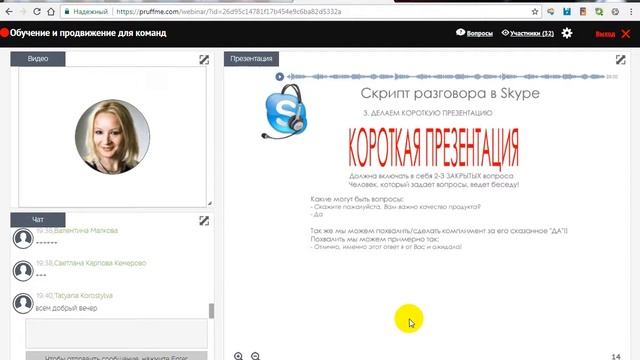
Task: Click Tatyana Korostylva's chat avatar
Action: pos(23,303)
